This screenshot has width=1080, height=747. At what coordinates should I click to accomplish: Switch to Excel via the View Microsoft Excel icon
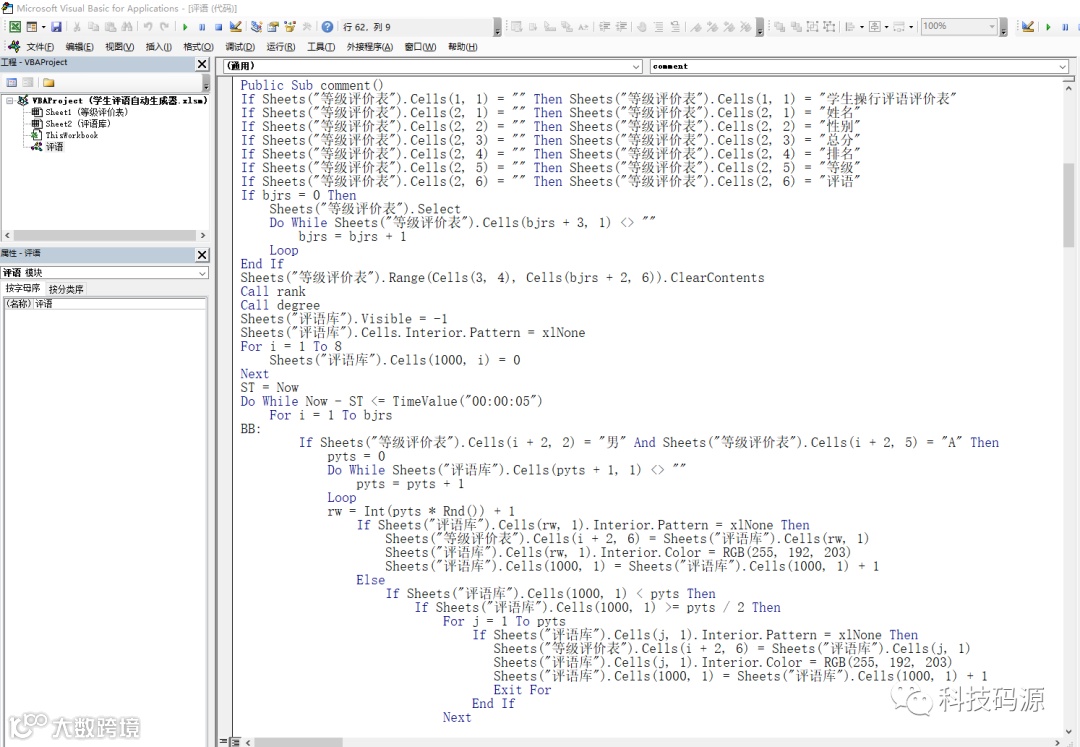pos(15,27)
